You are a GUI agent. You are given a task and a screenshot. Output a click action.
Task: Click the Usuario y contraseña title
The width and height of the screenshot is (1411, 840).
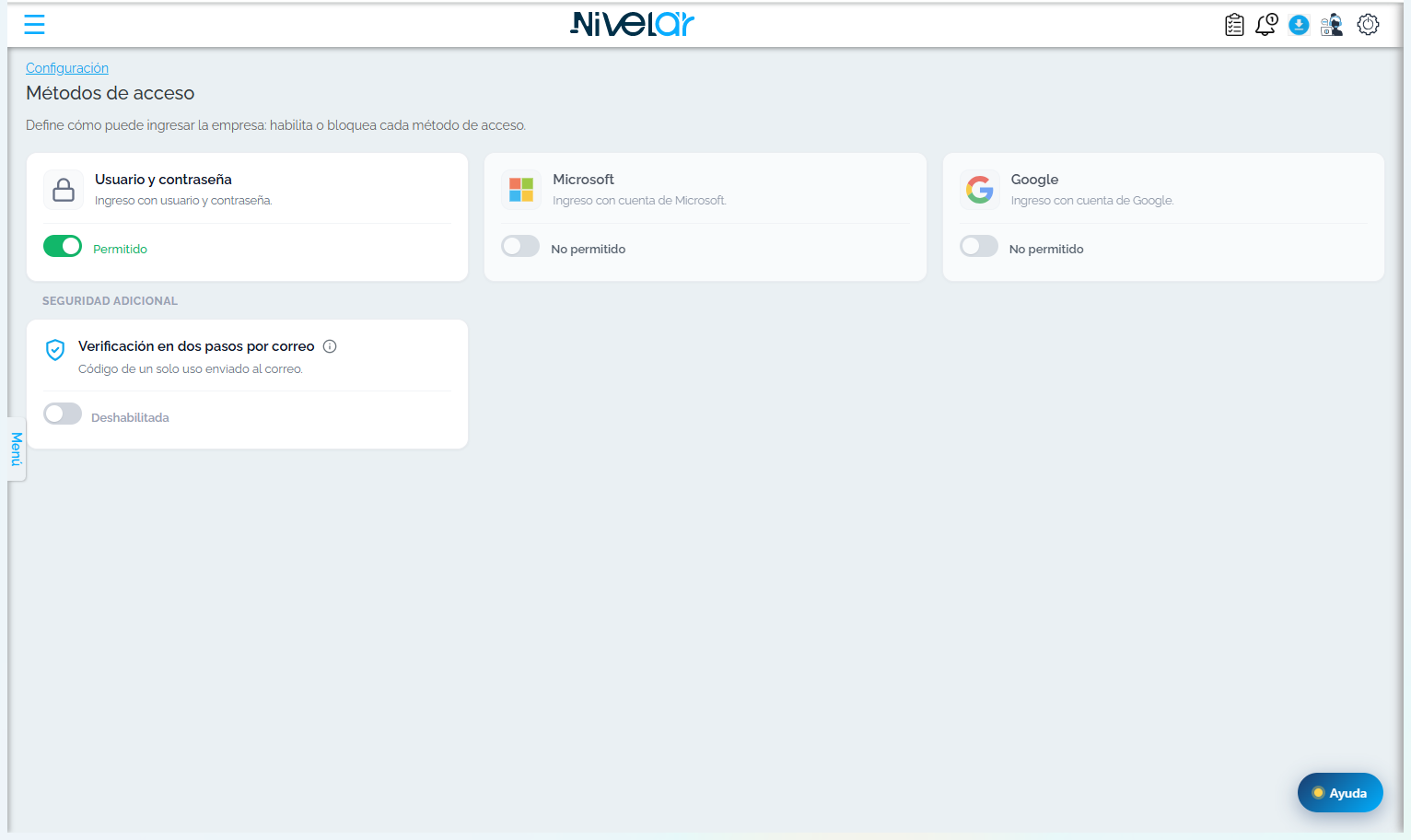point(163,180)
